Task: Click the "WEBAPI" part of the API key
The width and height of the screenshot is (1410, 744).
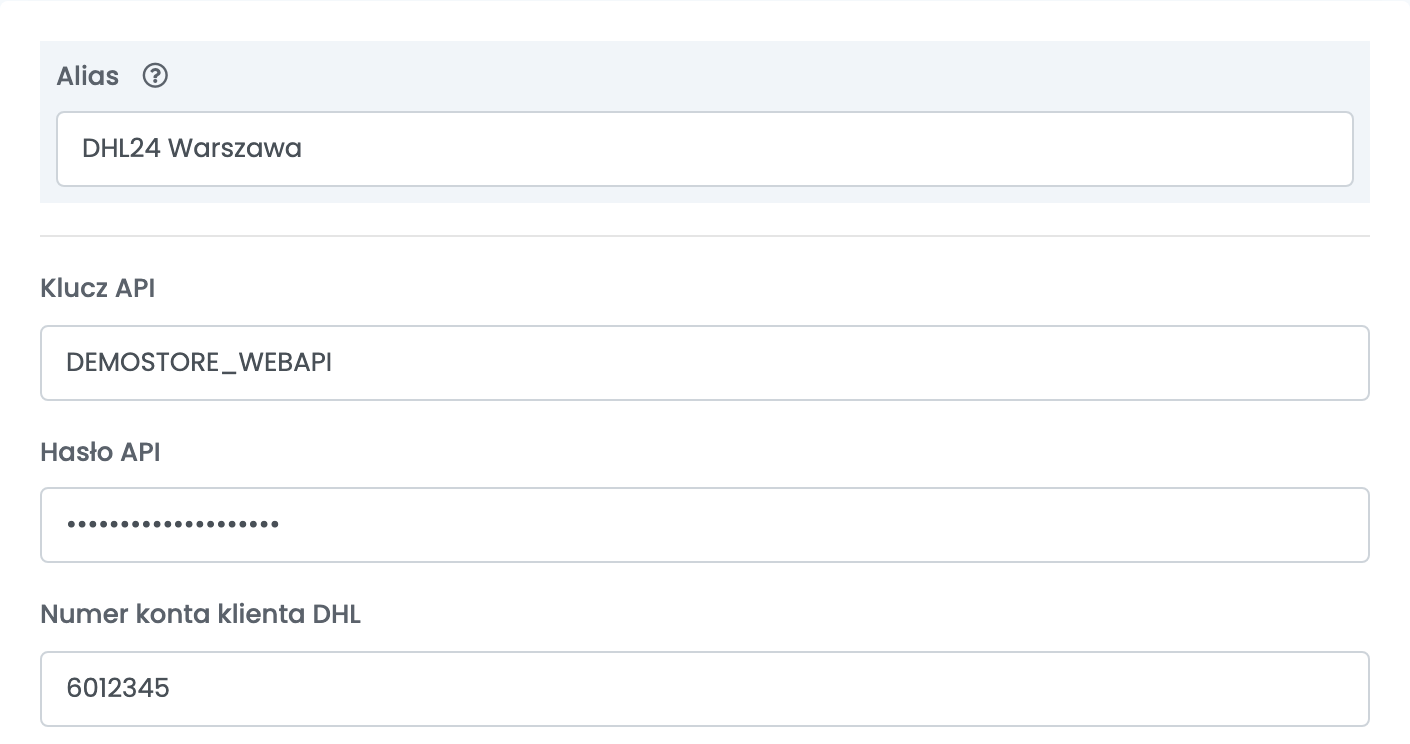Action: (284, 362)
